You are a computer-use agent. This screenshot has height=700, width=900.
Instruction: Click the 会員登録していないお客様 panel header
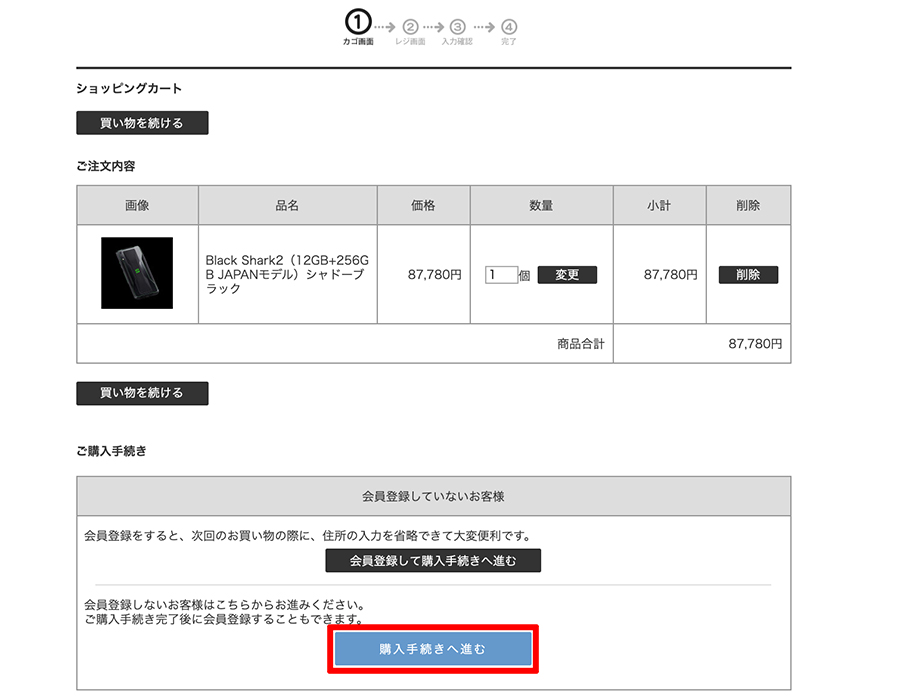[433, 496]
